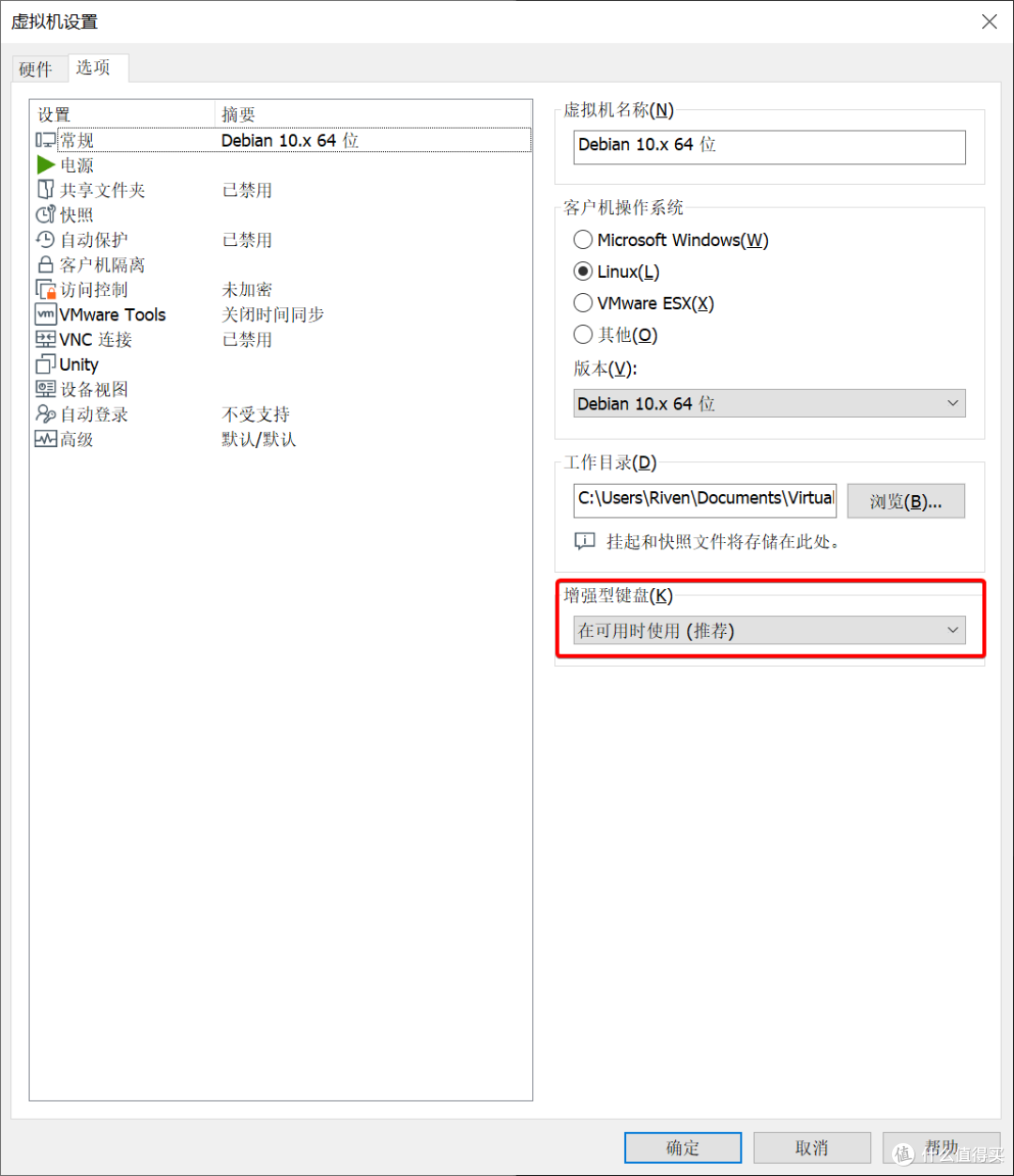Switch to the 硬件 hardware tab
This screenshot has width=1014, height=1176.
point(36,70)
